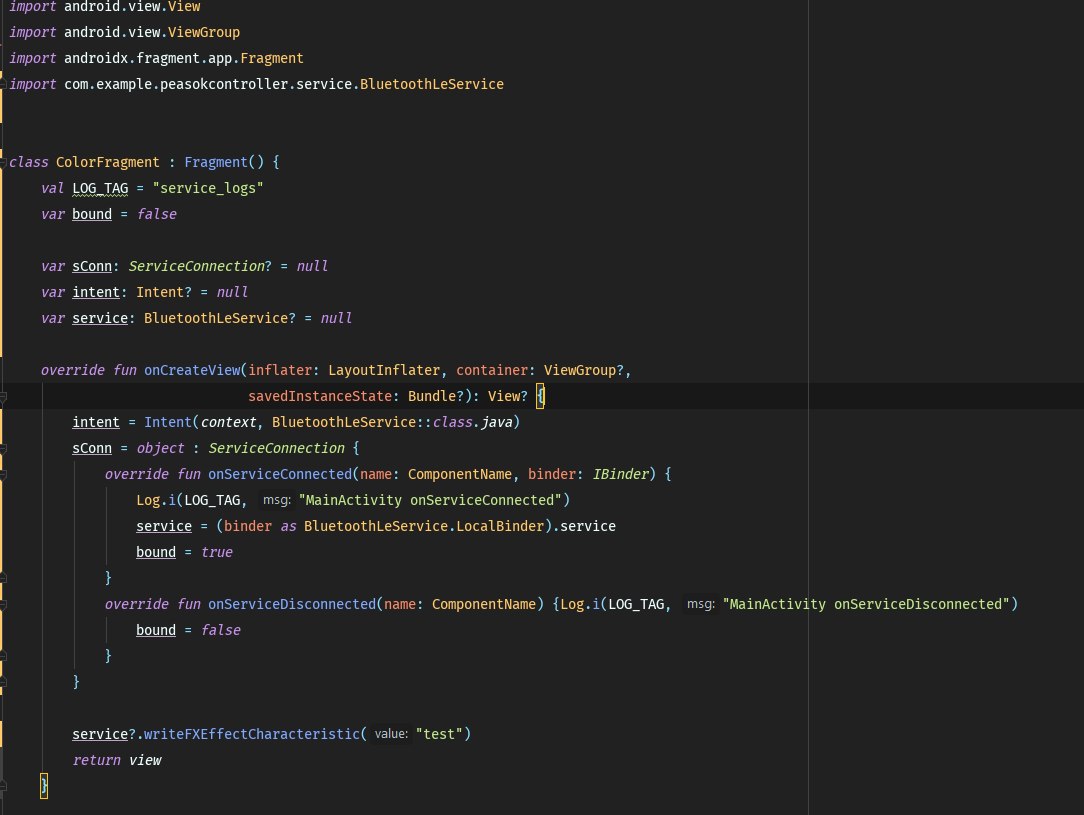Screen dimensions: 1084x815
Task: Click 'sConn' in its var declaration
Action: pos(92,266)
